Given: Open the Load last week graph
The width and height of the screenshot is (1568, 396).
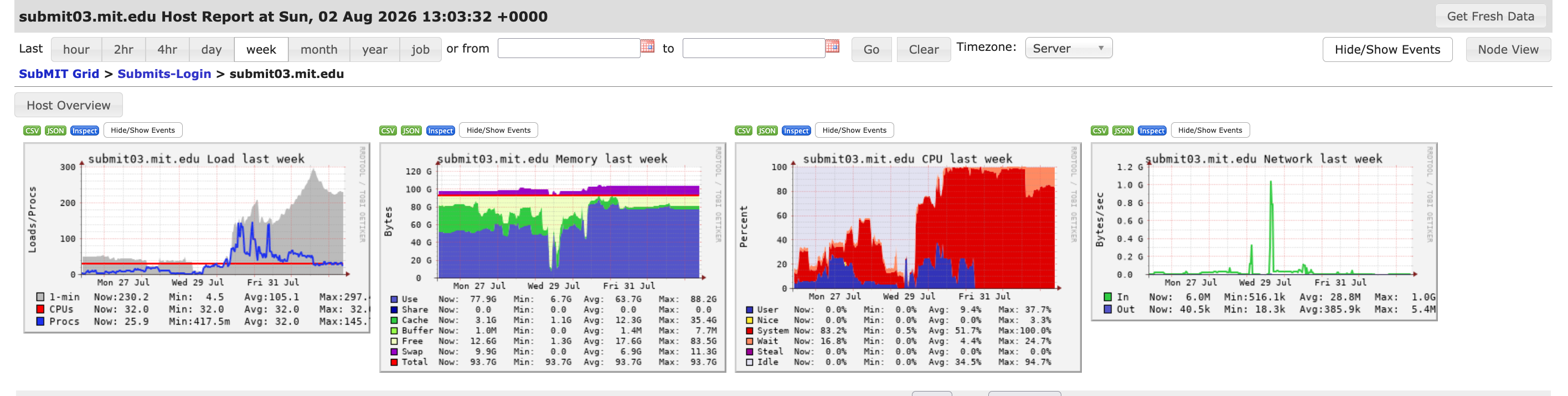Looking at the screenshot, I should [x=197, y=238].
